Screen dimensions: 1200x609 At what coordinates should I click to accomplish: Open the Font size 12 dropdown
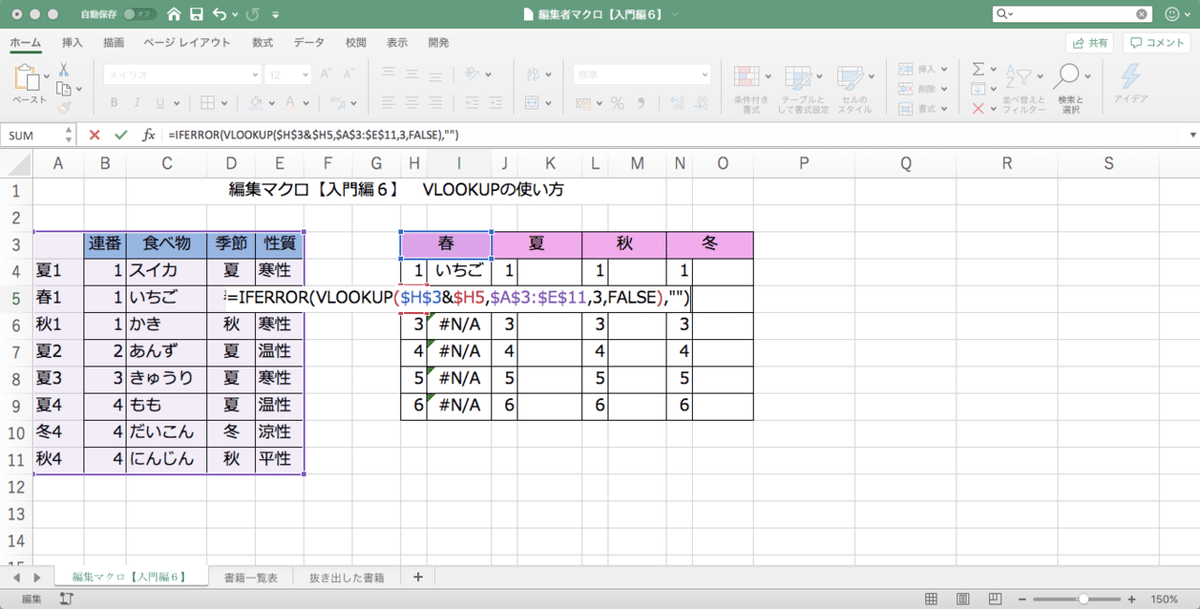304,74
